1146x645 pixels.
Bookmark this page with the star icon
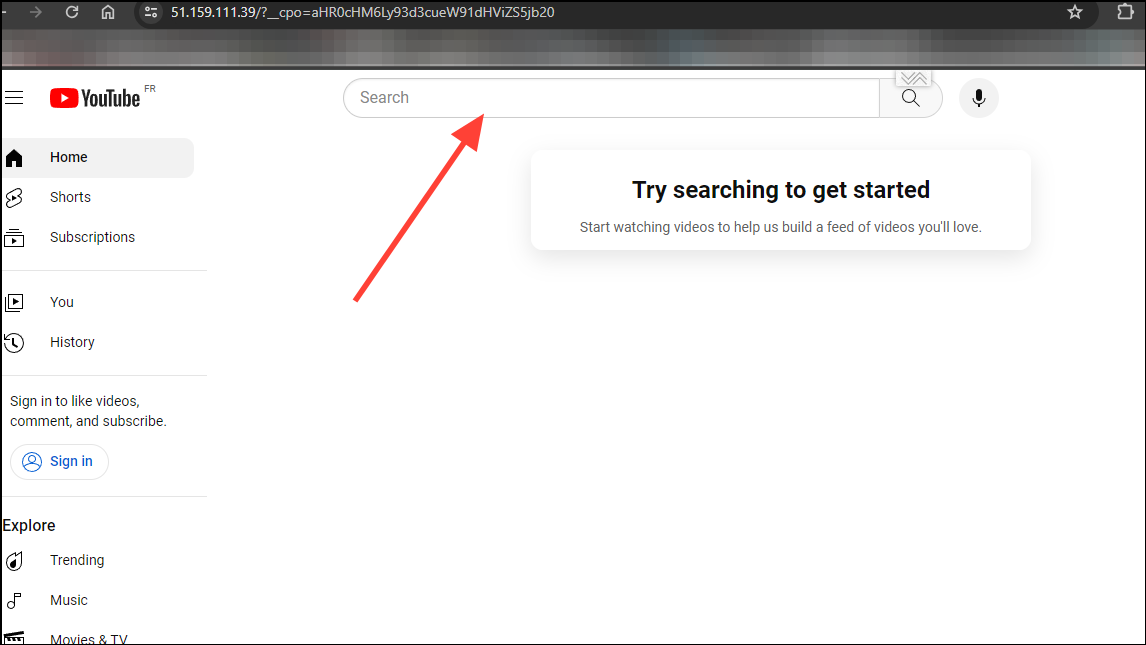[x=1074, y=12]
